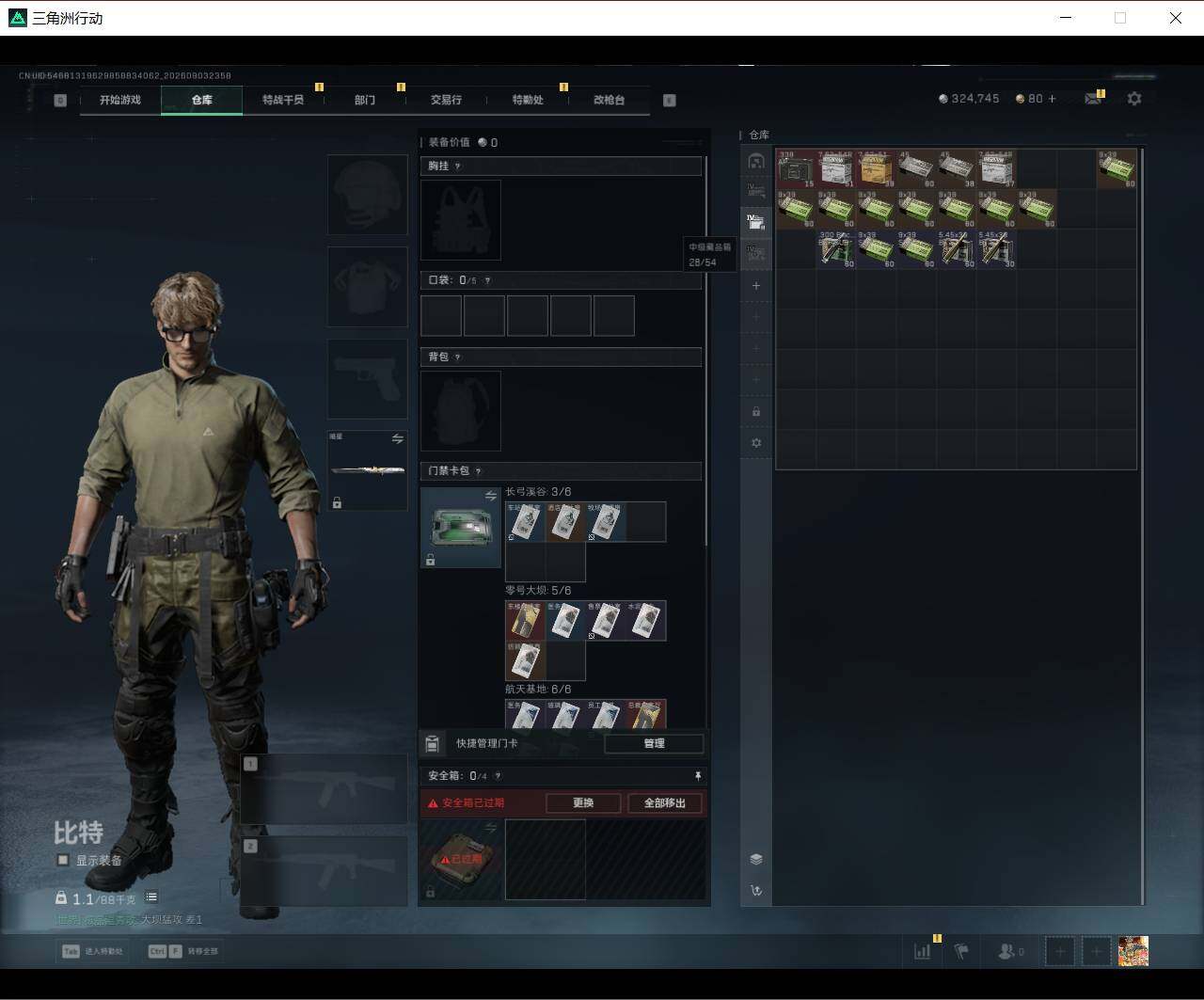Viewport: 1204px width, 1000px height.
Task: Select the 338 AP ammo box with 15
Action: [x=796, y=169]
